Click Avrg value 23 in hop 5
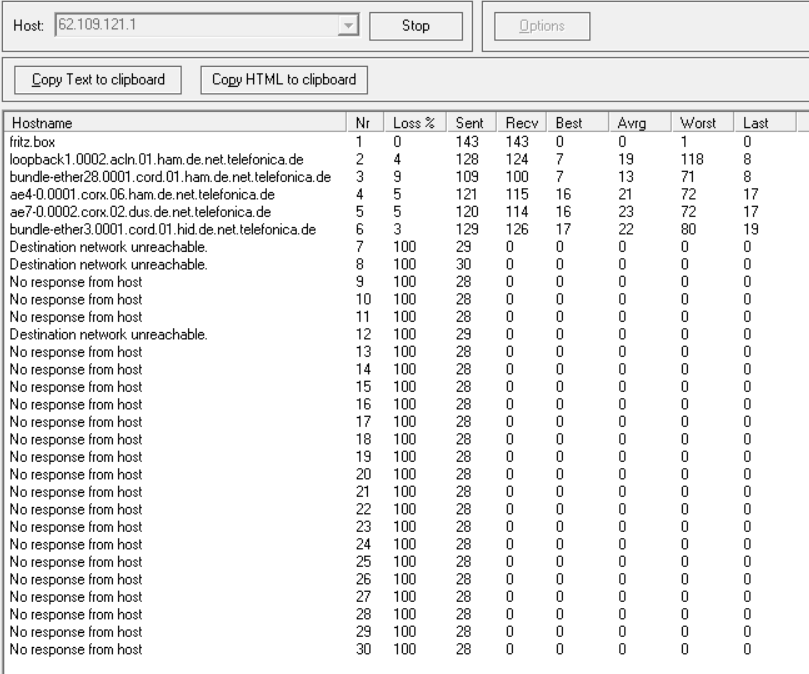 coord(626,212)
